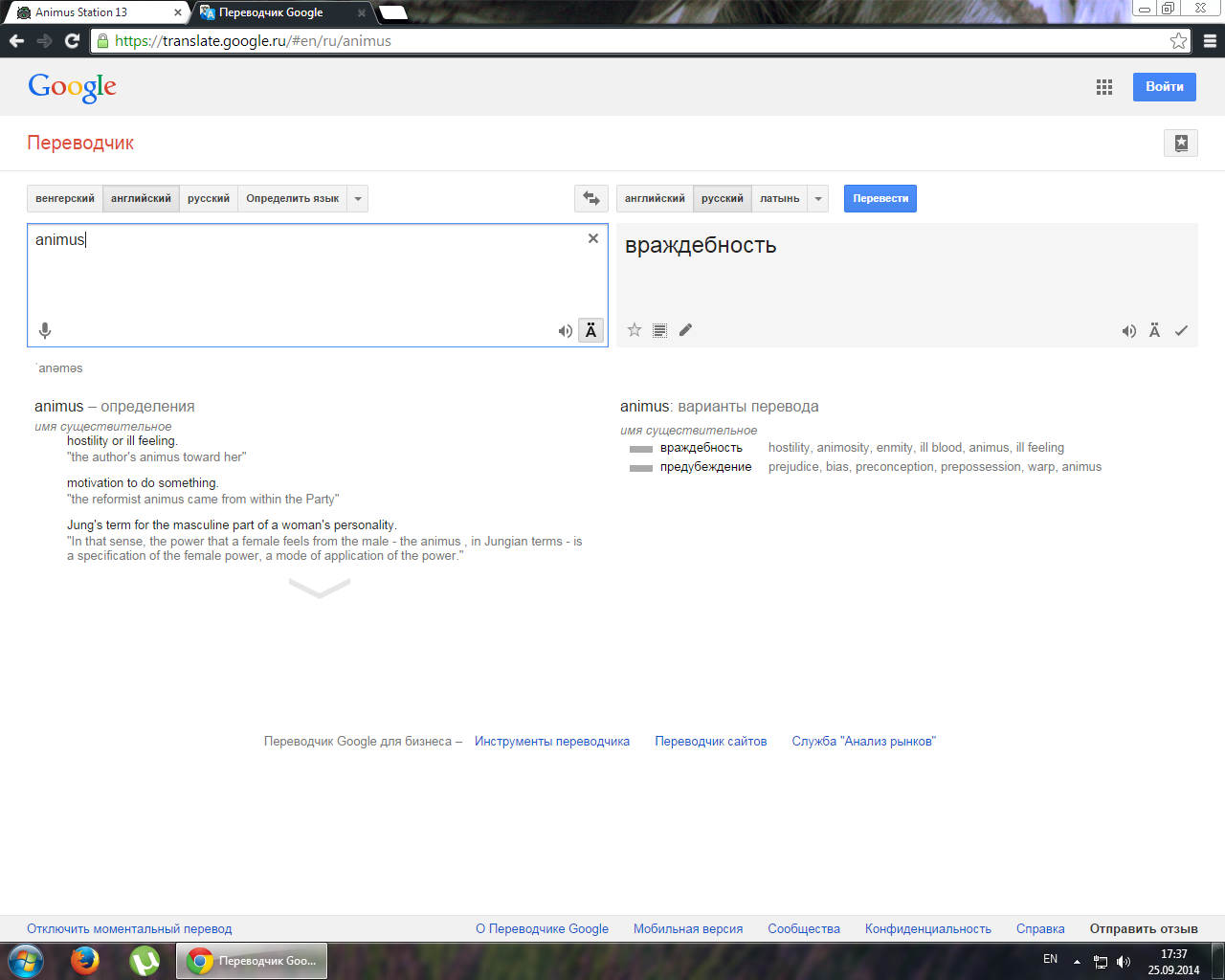
Task: Click the Google logo
Action: 73,87
